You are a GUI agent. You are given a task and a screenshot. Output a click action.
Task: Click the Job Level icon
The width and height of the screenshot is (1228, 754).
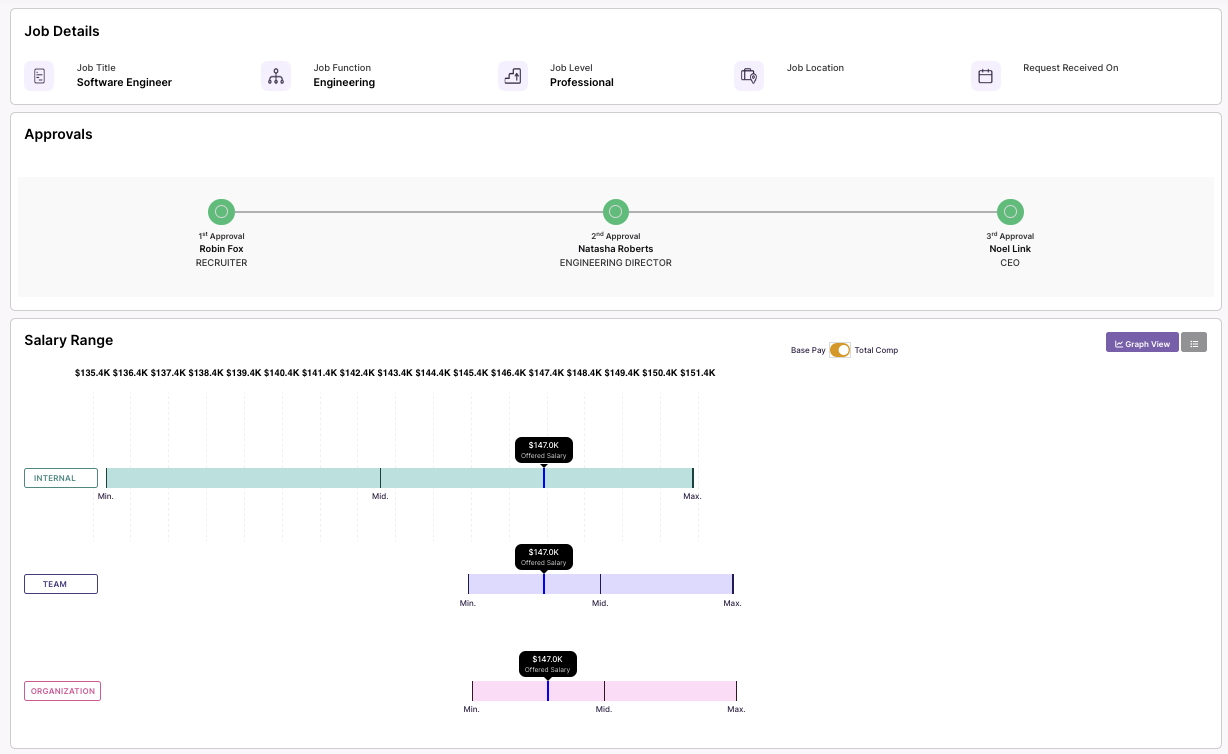pos(512,75)
